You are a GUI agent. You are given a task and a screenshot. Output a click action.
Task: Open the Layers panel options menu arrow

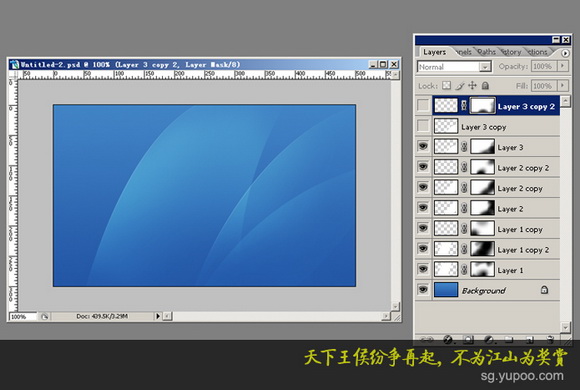(x=565, y=53)
